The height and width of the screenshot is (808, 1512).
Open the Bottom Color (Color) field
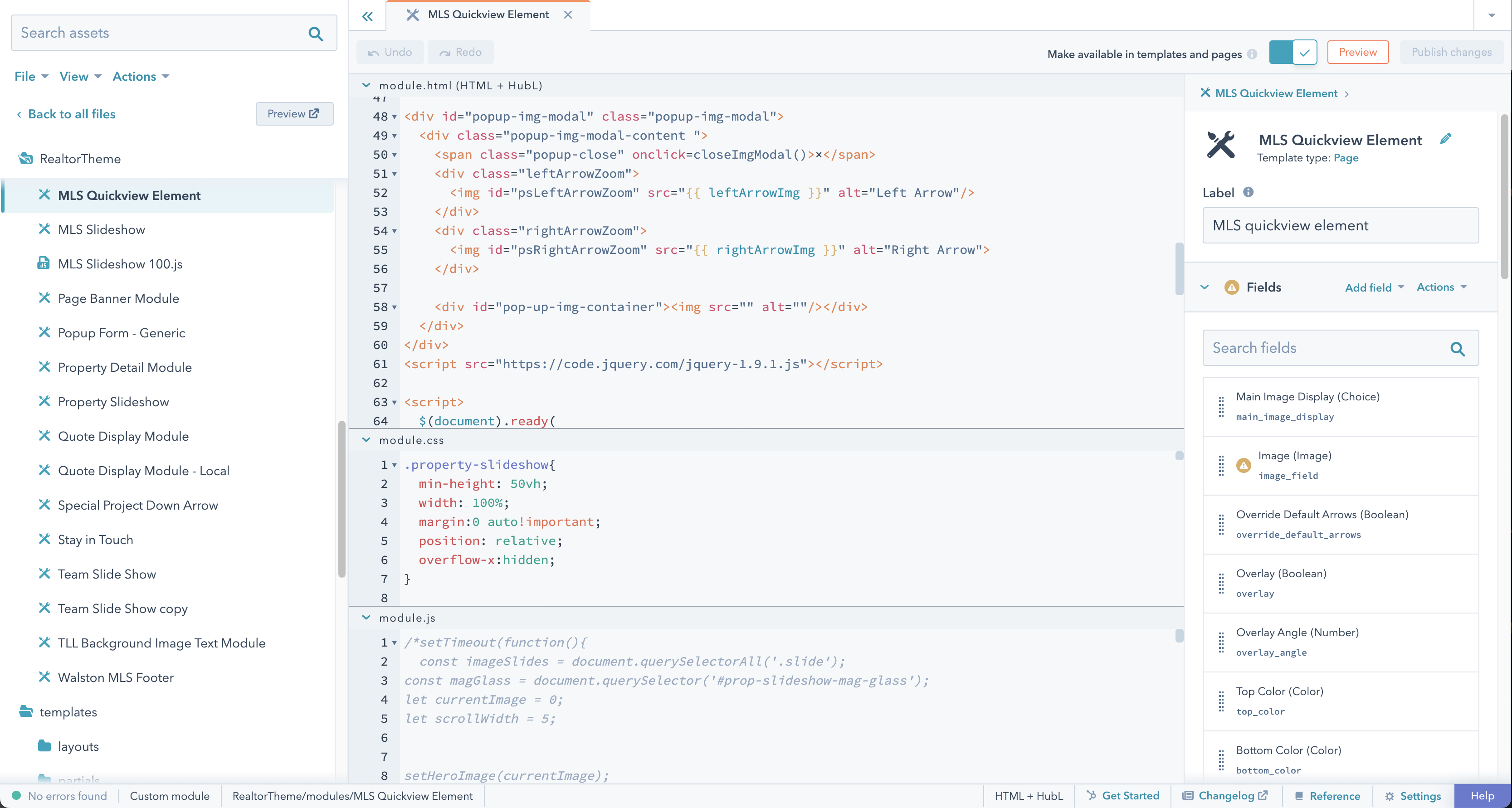tap(1340, 758)
